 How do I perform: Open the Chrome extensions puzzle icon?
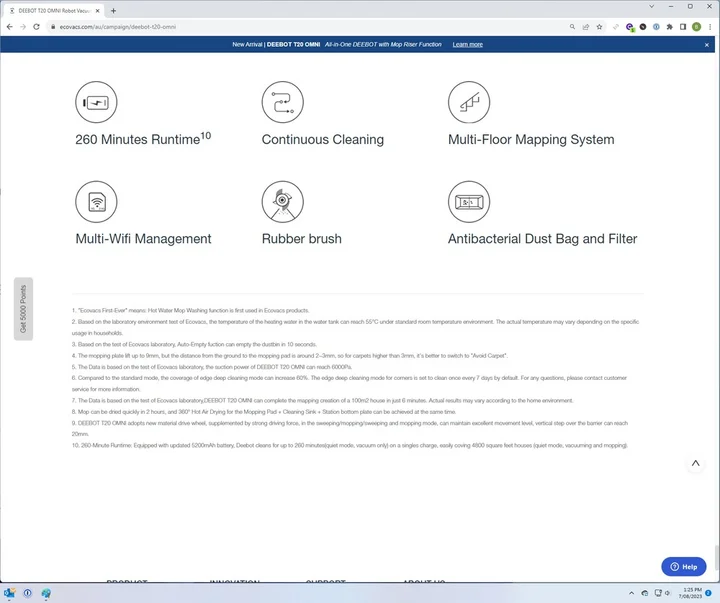668,27
